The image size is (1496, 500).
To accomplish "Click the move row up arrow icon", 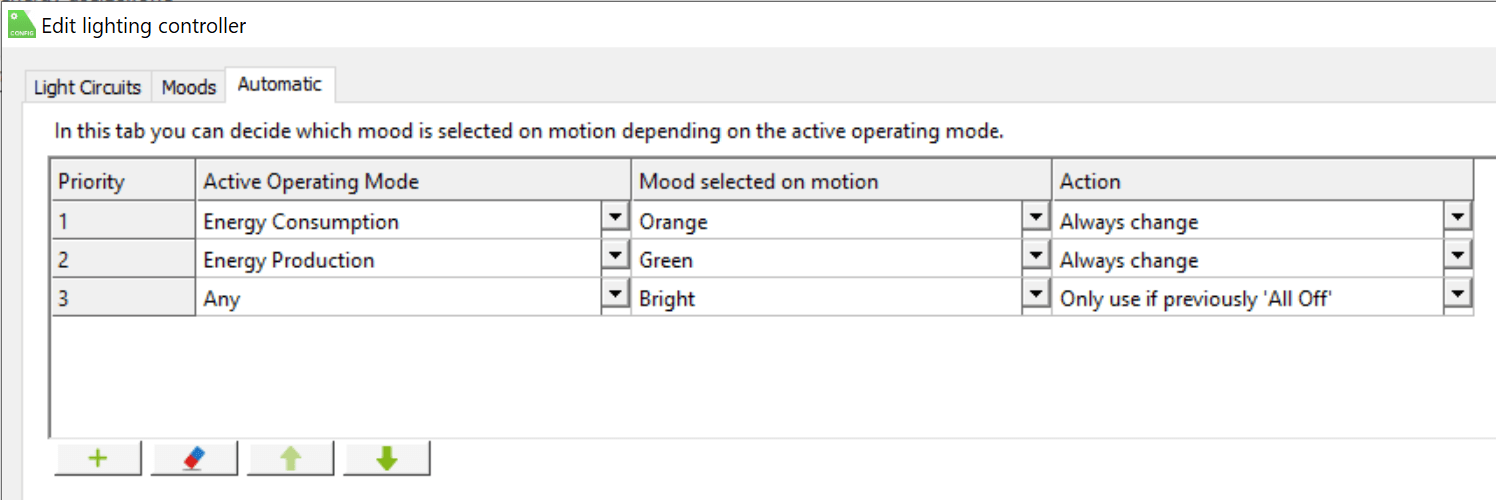I will coord(290,459).
